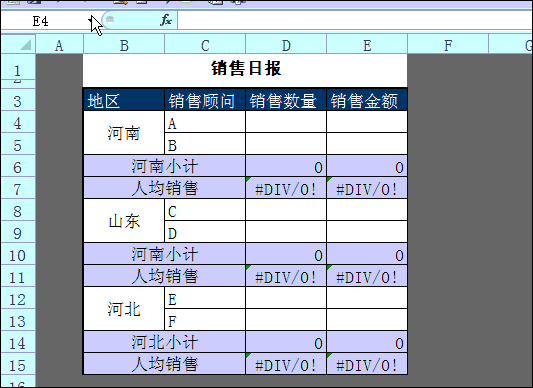Click sales consultant cell F in row 13
Viewport: 533px width, 388px height.
[x=205, y=320]
